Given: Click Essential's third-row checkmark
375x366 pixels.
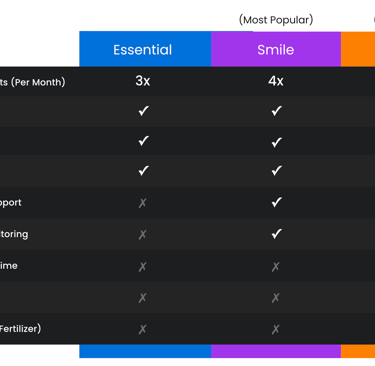Looking at the screenshot, I should pos(143,171).
